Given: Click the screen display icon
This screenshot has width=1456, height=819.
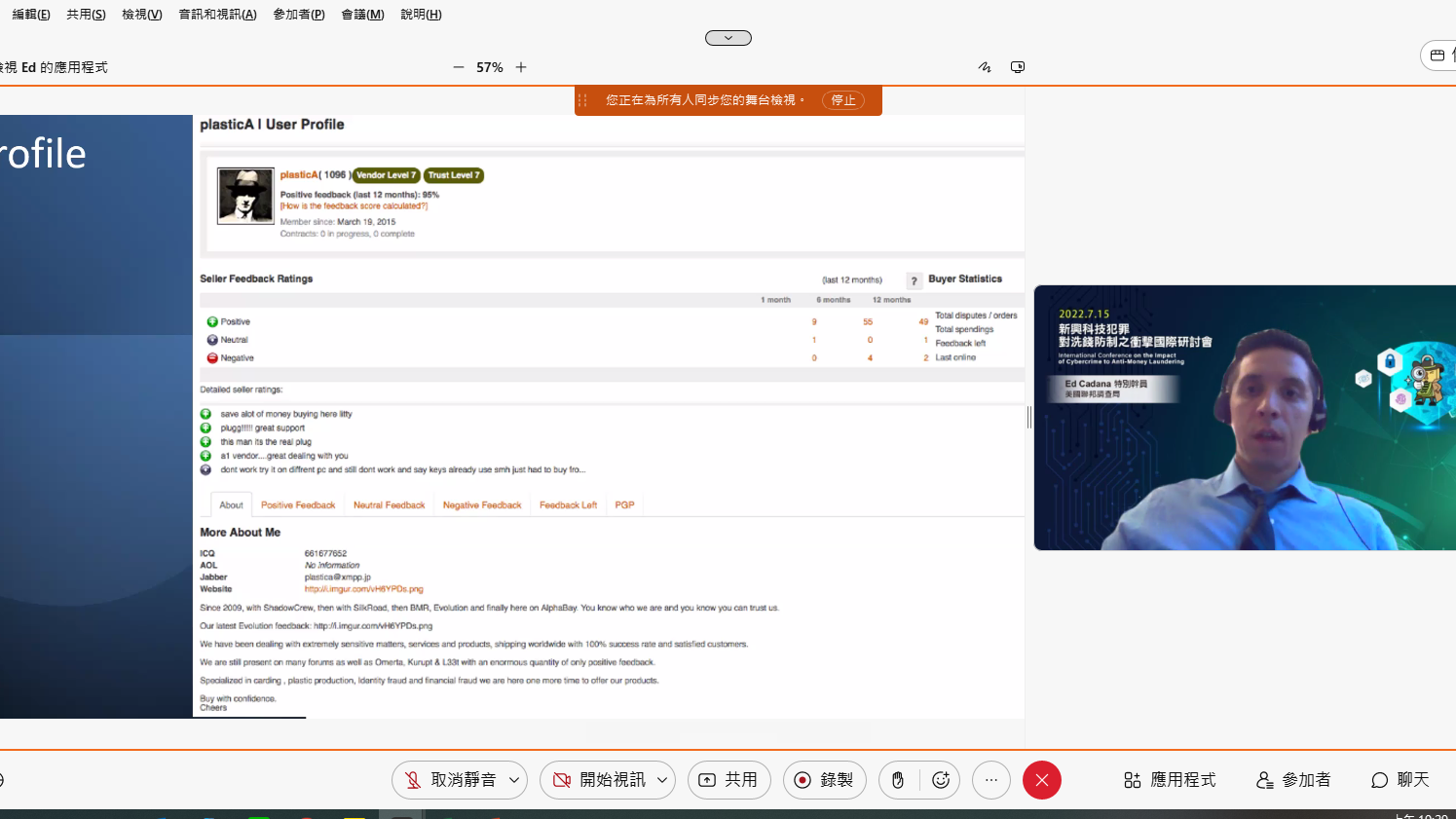Looking at the screenshot, I should [x=1018, y=67].
